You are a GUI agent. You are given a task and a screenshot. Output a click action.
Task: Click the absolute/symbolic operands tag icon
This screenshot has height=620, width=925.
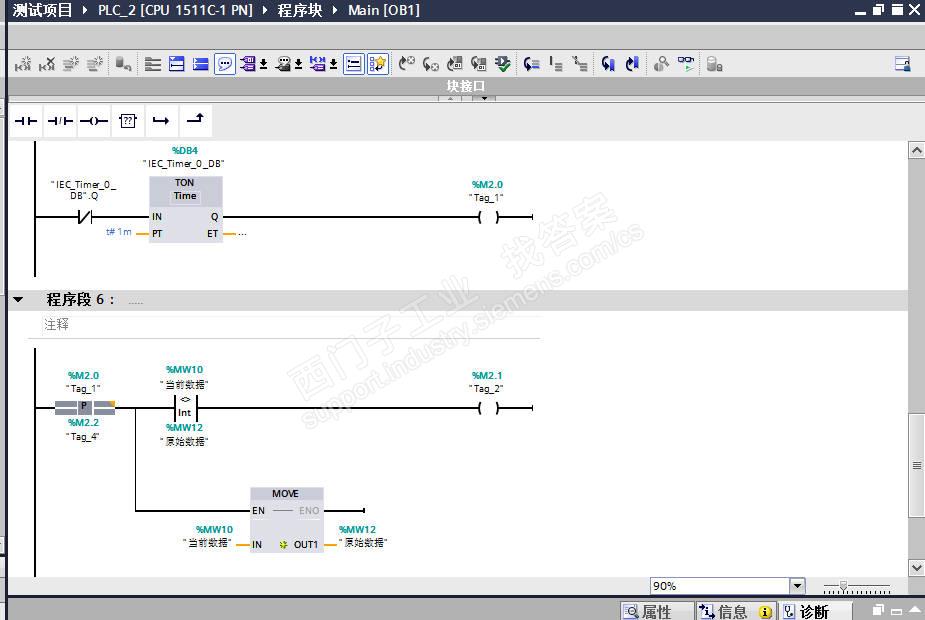point(248,64)
